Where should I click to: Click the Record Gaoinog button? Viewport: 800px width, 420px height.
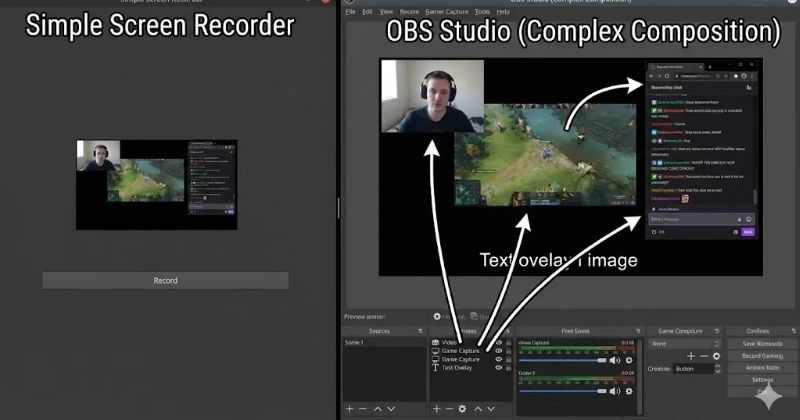pyautogui.click(x=762, y=356)
